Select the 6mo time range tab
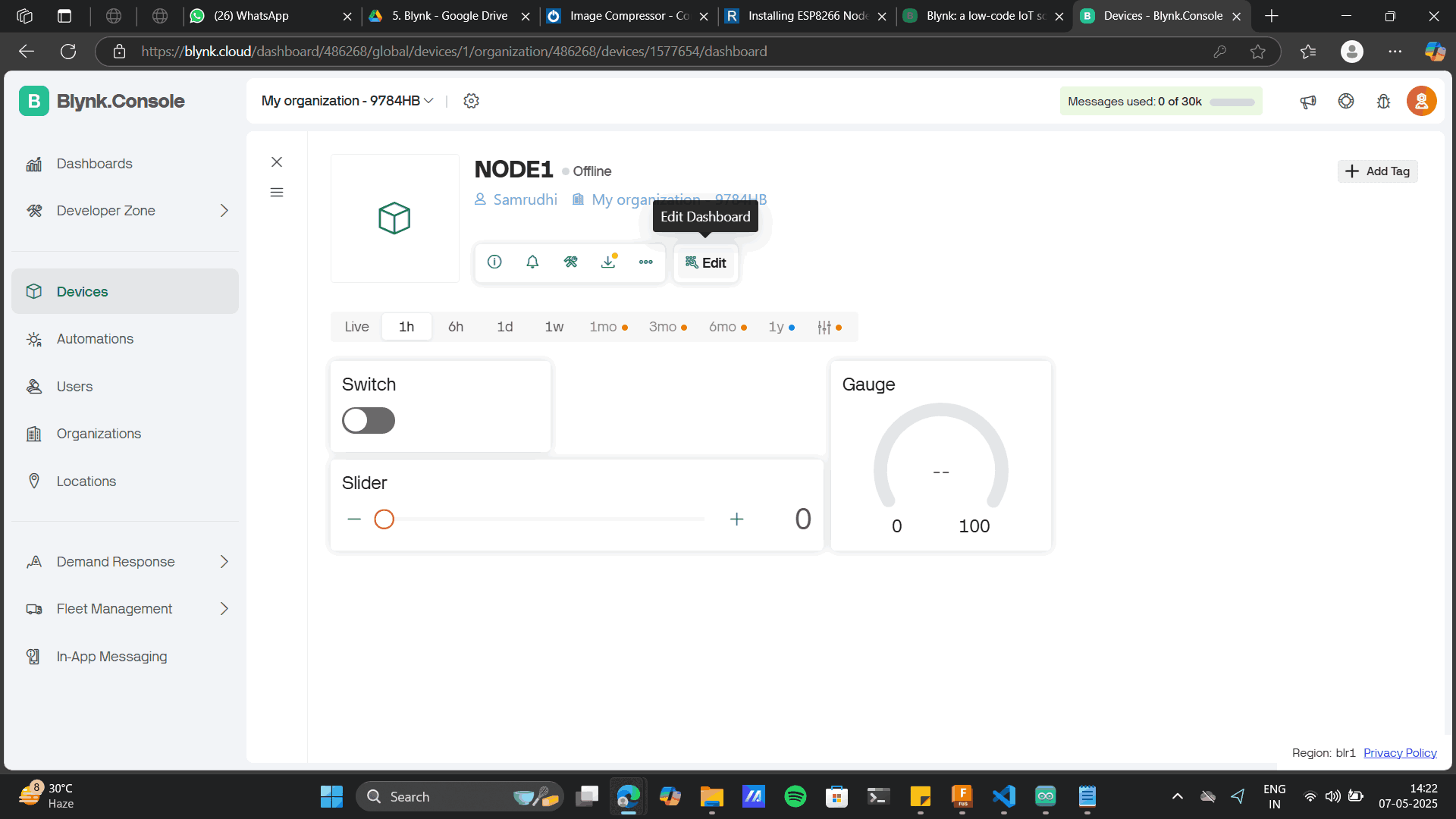 [x=727, y=327]
